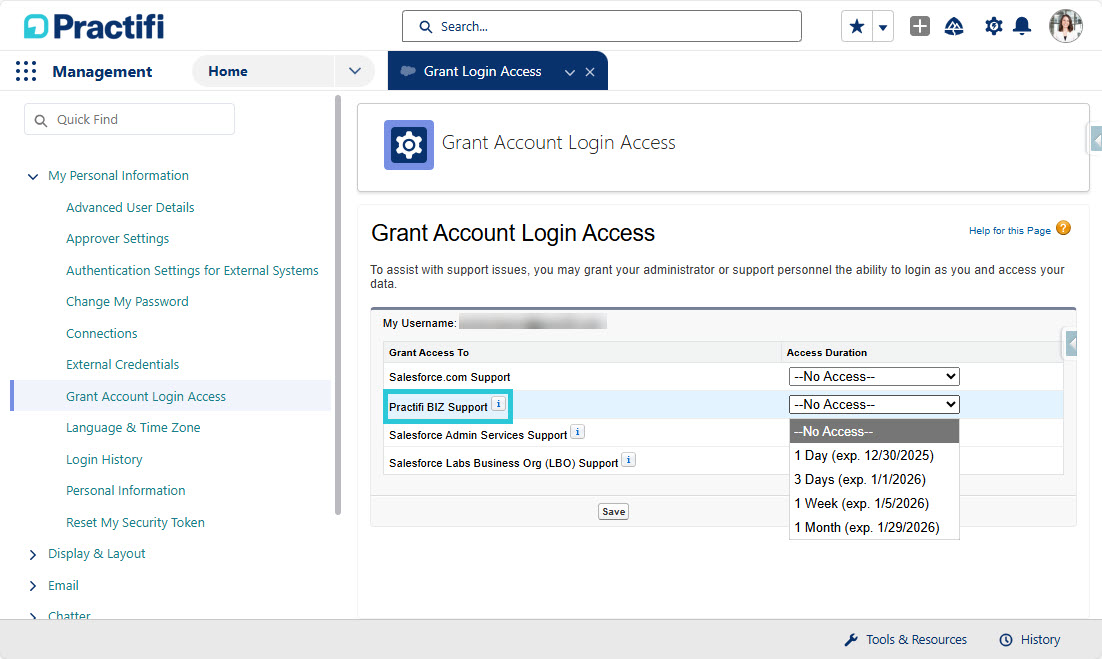Open the setup gear icon
This screenshot has width=1102, height=659.
(993, 27)
